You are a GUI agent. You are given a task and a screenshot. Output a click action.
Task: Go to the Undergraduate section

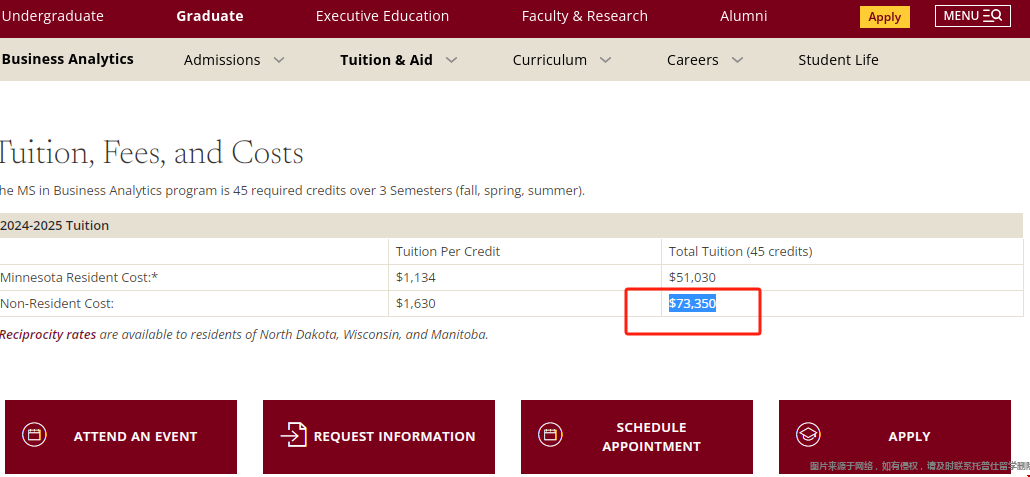click(x=53, y=16)
